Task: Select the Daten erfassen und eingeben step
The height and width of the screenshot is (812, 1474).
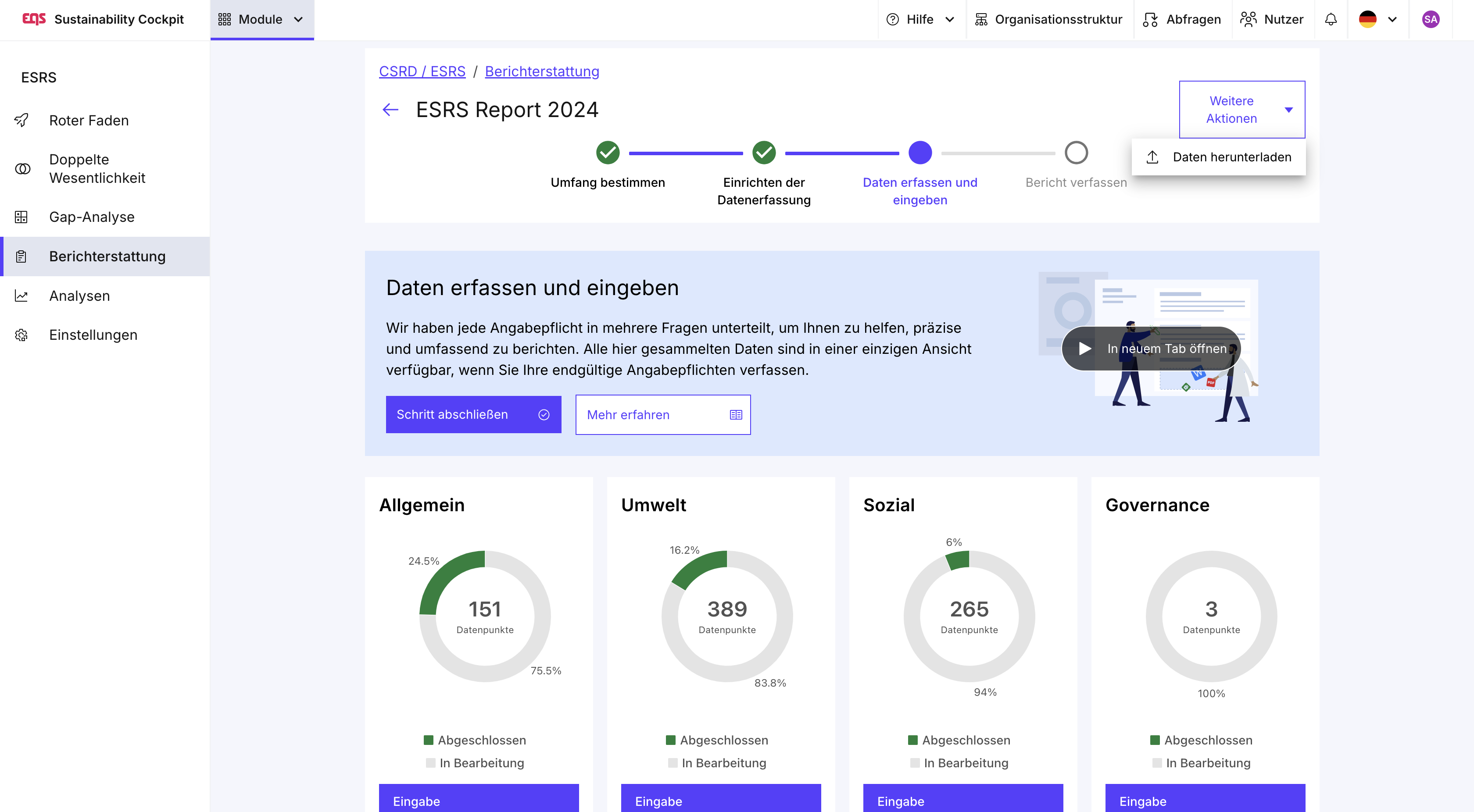Action: click(920, 152)
